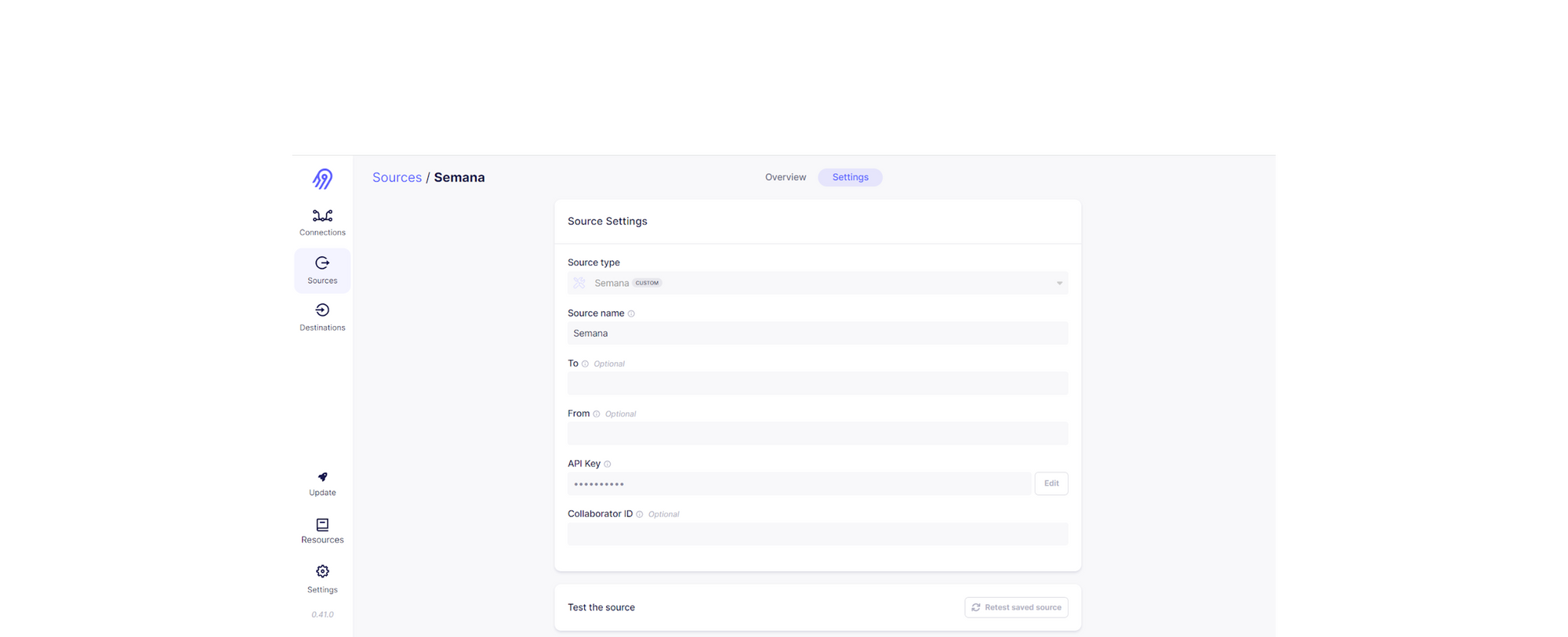Click the Update rocket icon
Image resolution: width=1568 pixels, height=637 pixels.
click(x=322, y=477)
